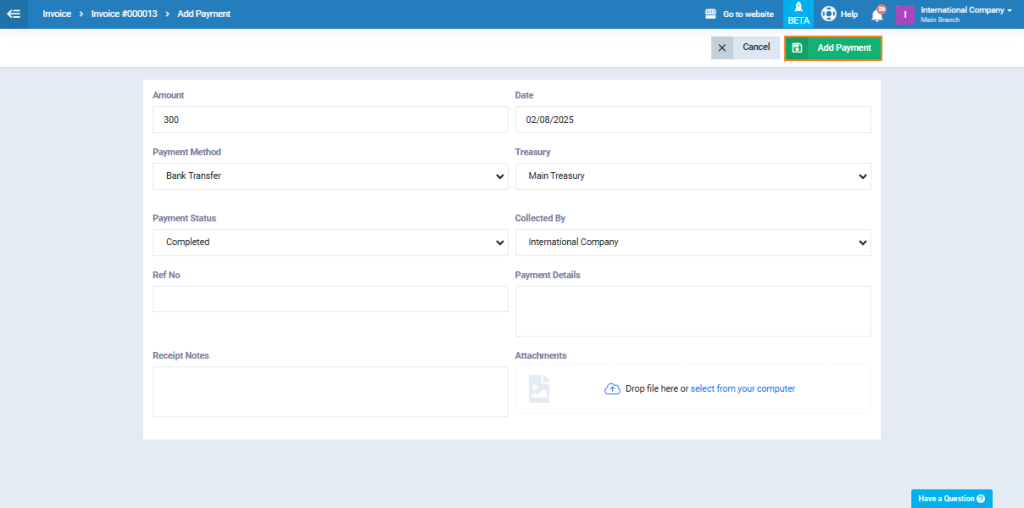This screenshot has height=508, width=1024.
Task: Click the X icon on Cancel
Action: [722, 48]
